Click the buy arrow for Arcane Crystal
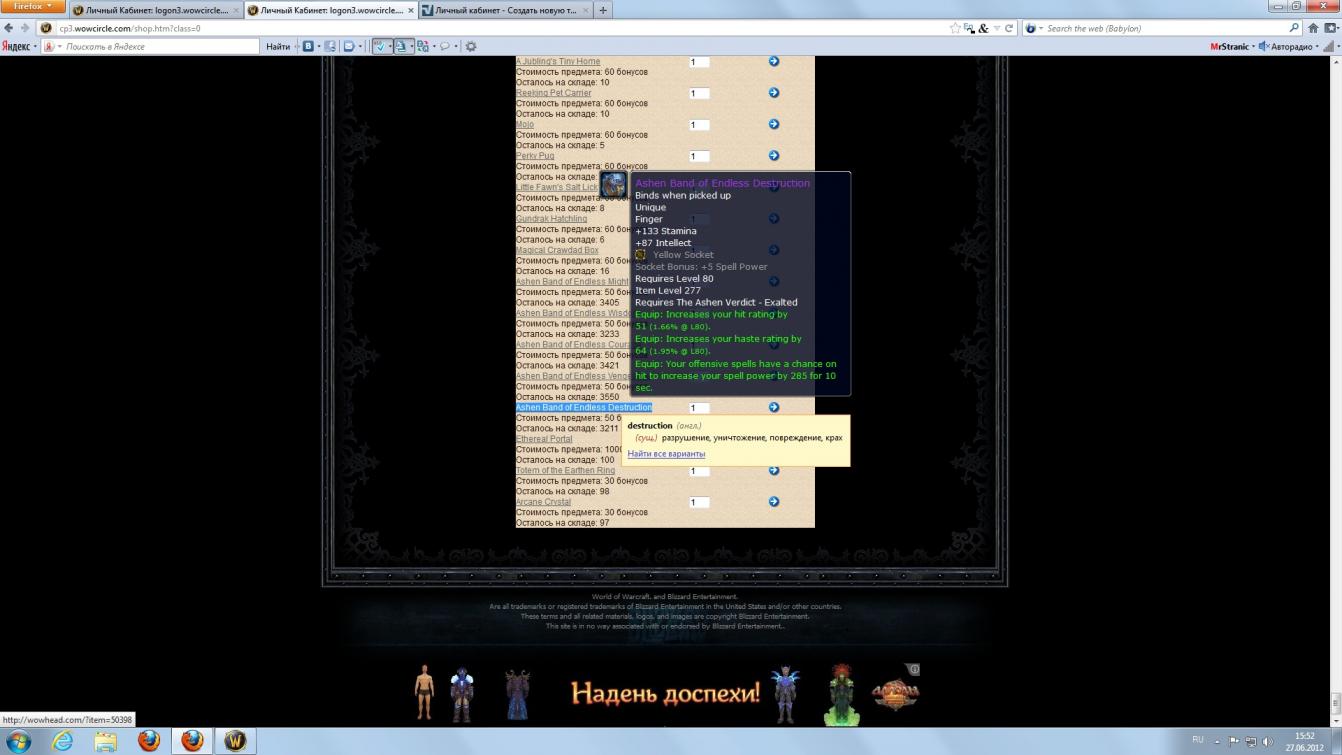Image resolution: width=1342 pixels, height=755 pixels. [774, 502]
